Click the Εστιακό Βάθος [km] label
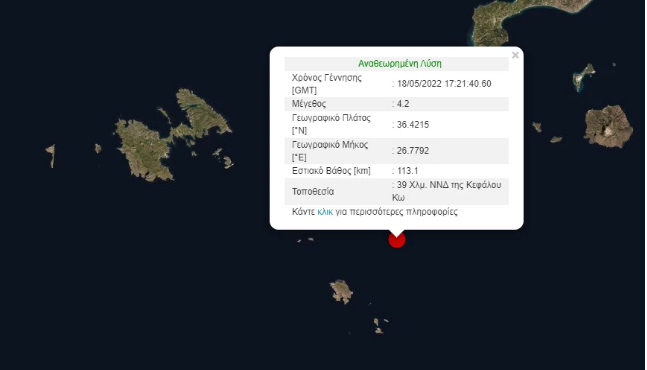Image resolution: width=647 pixels, height=370 pixels. pos(331,171)
